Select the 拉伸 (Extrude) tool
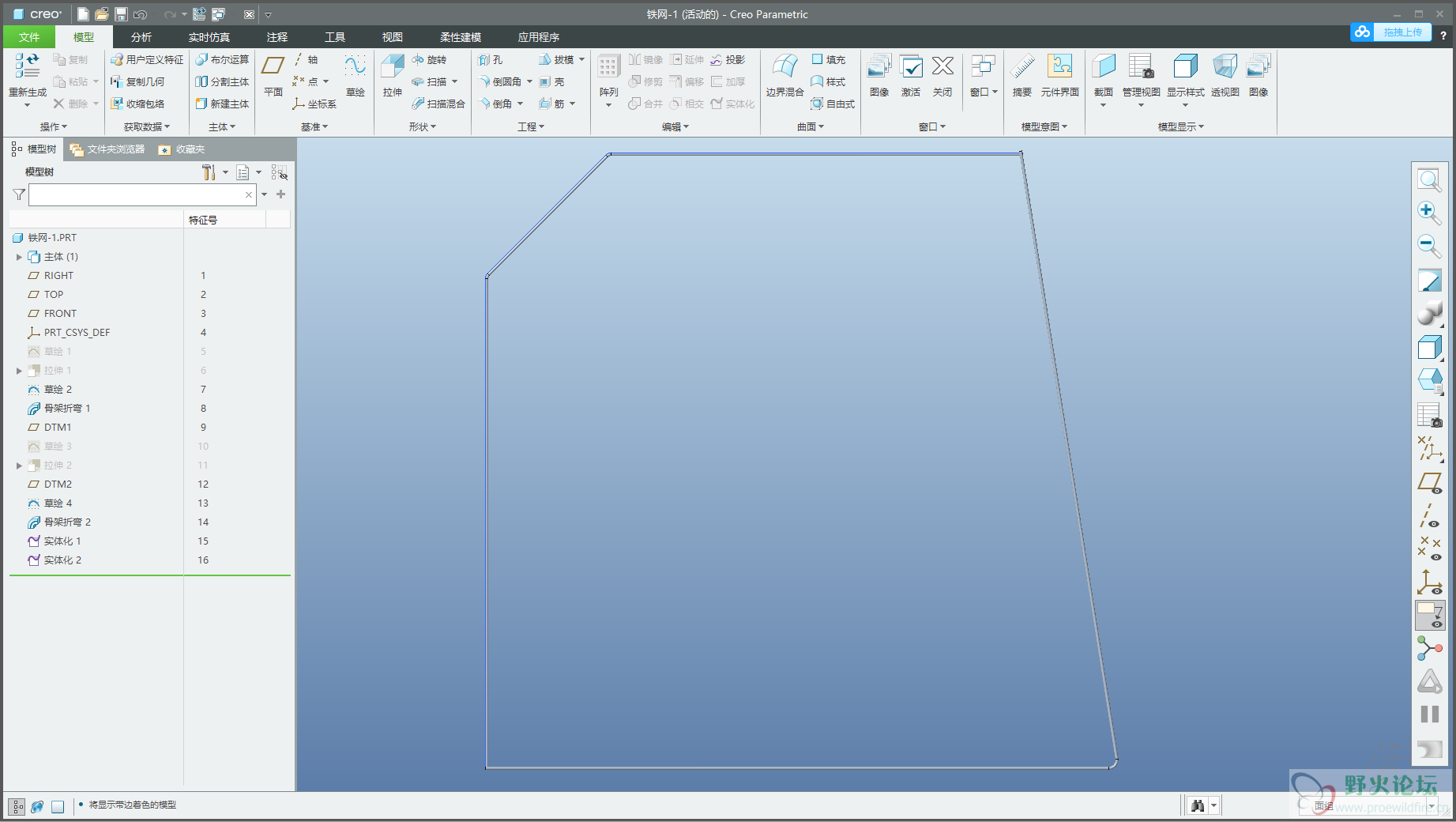This screenshot has width=1456, height=822. 393,75
